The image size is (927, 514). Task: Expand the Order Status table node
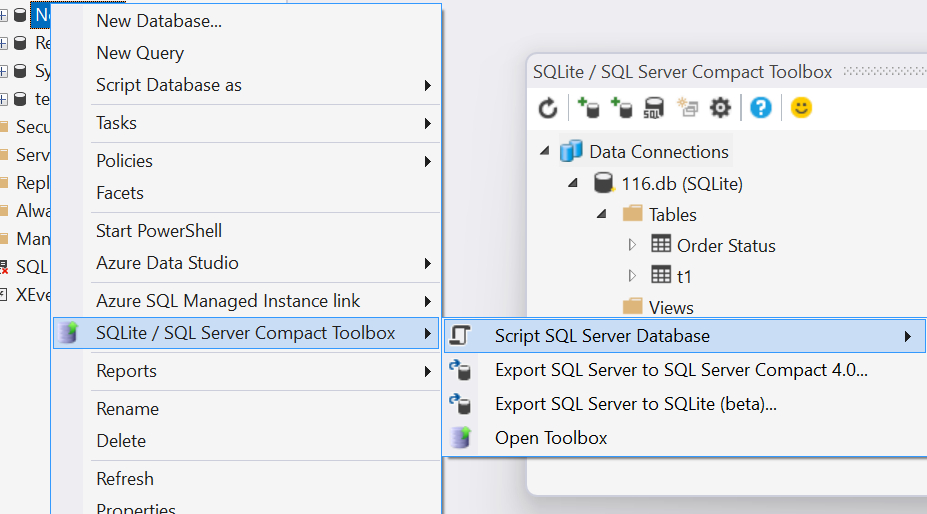click(632, 245)
